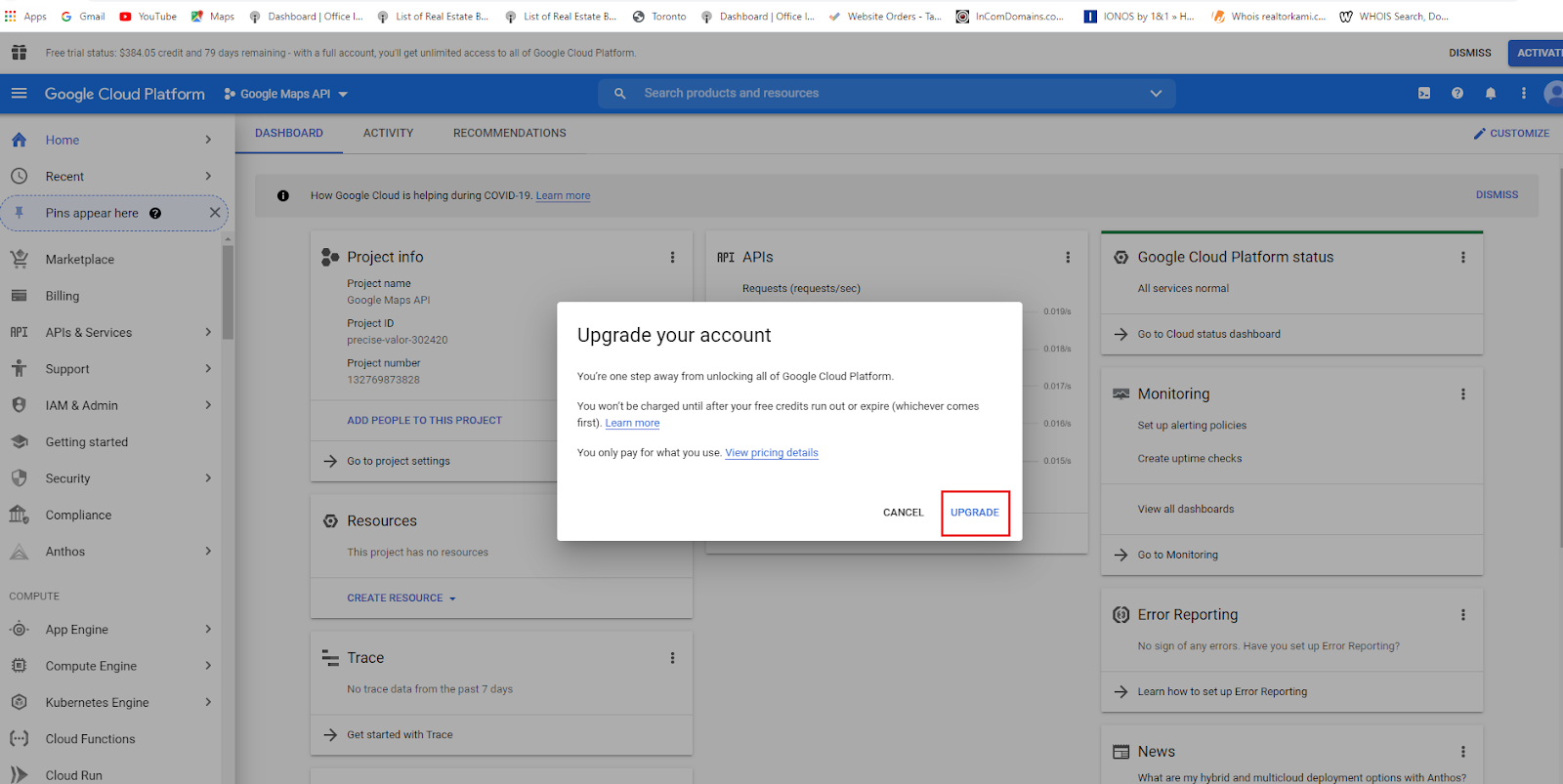
Task: Open the Google Maps API project selector
Action: (285, 95)
